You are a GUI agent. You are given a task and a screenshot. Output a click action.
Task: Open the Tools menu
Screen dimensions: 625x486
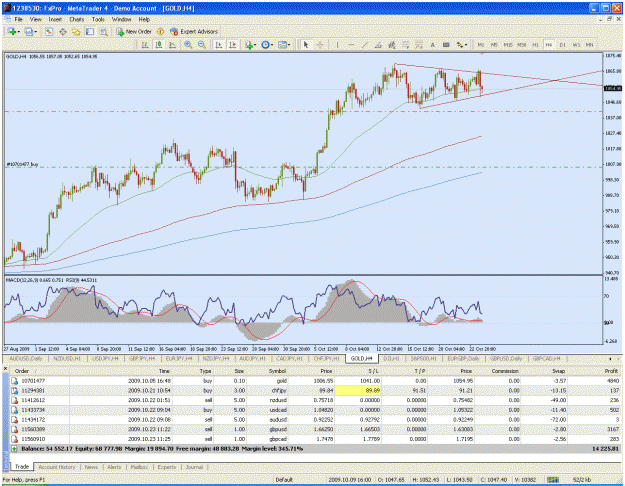click(98, 19)
